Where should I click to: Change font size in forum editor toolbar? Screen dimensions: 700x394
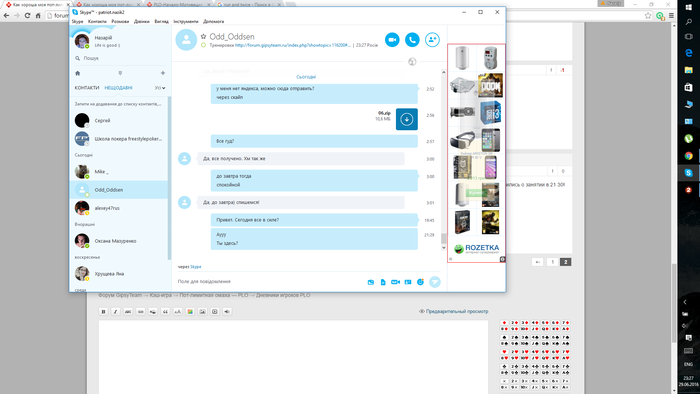click(178, 311)
